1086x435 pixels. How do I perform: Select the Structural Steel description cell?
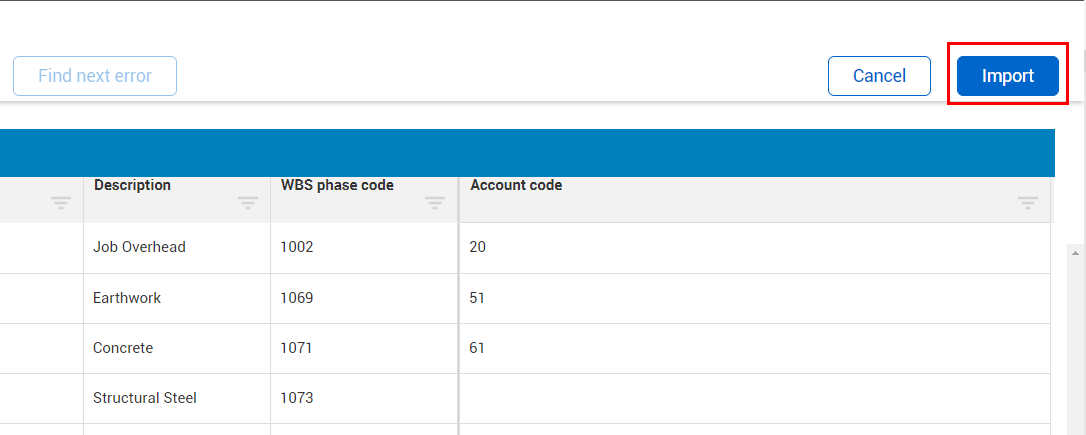point(145,398)
